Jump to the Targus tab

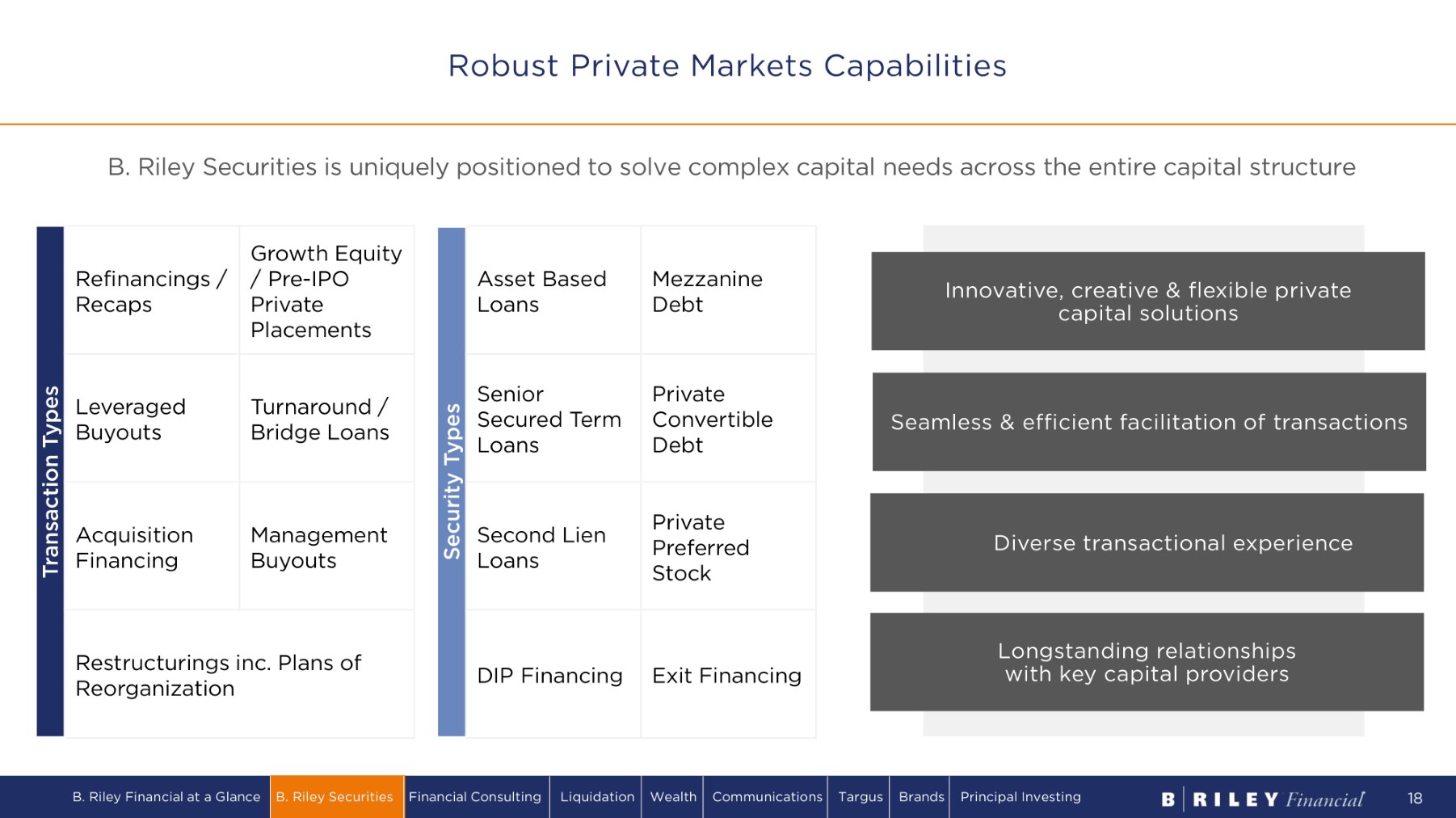tap(860, 797)
